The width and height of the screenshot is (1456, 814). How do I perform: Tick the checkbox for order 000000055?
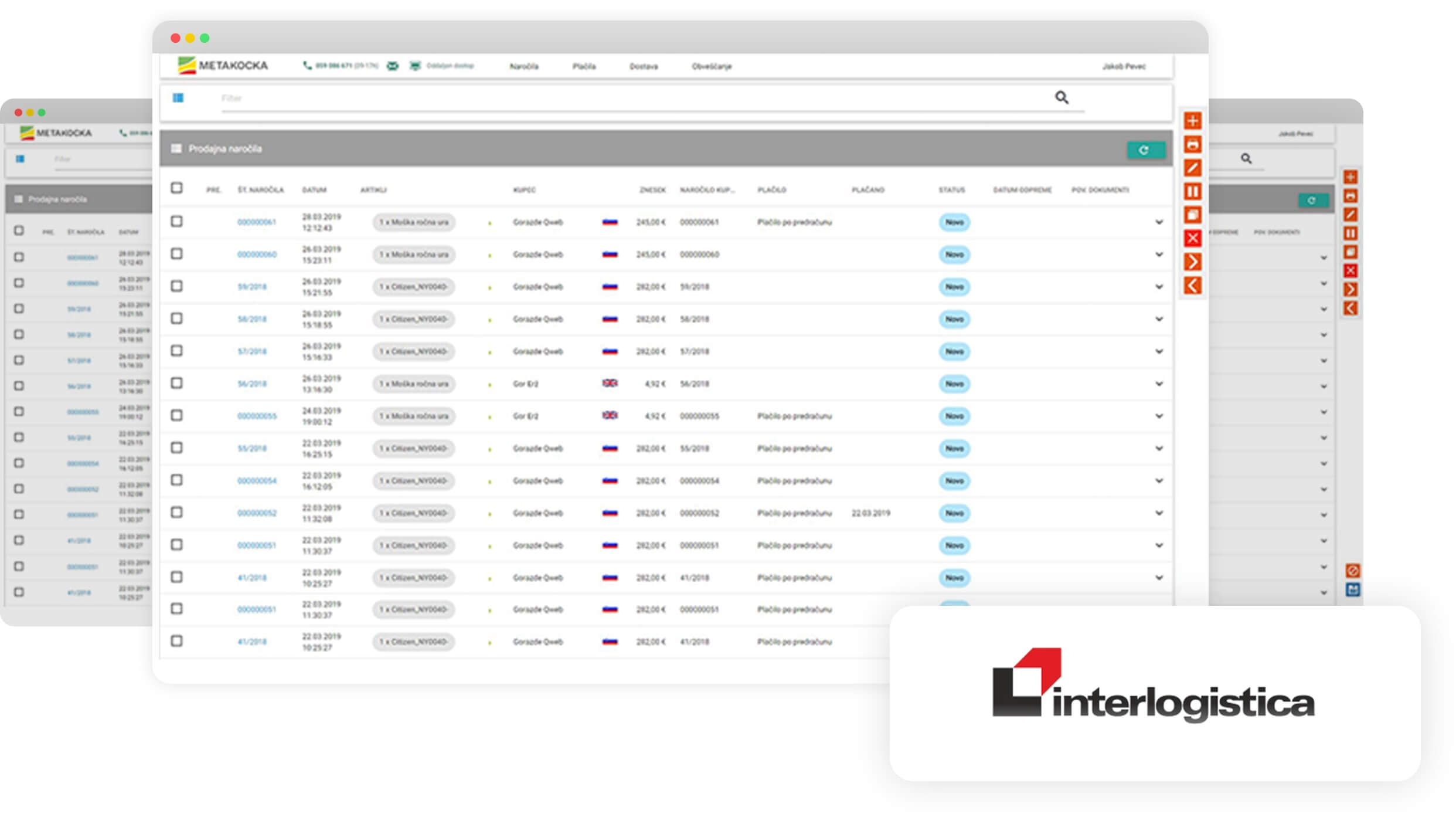point(176,415)
